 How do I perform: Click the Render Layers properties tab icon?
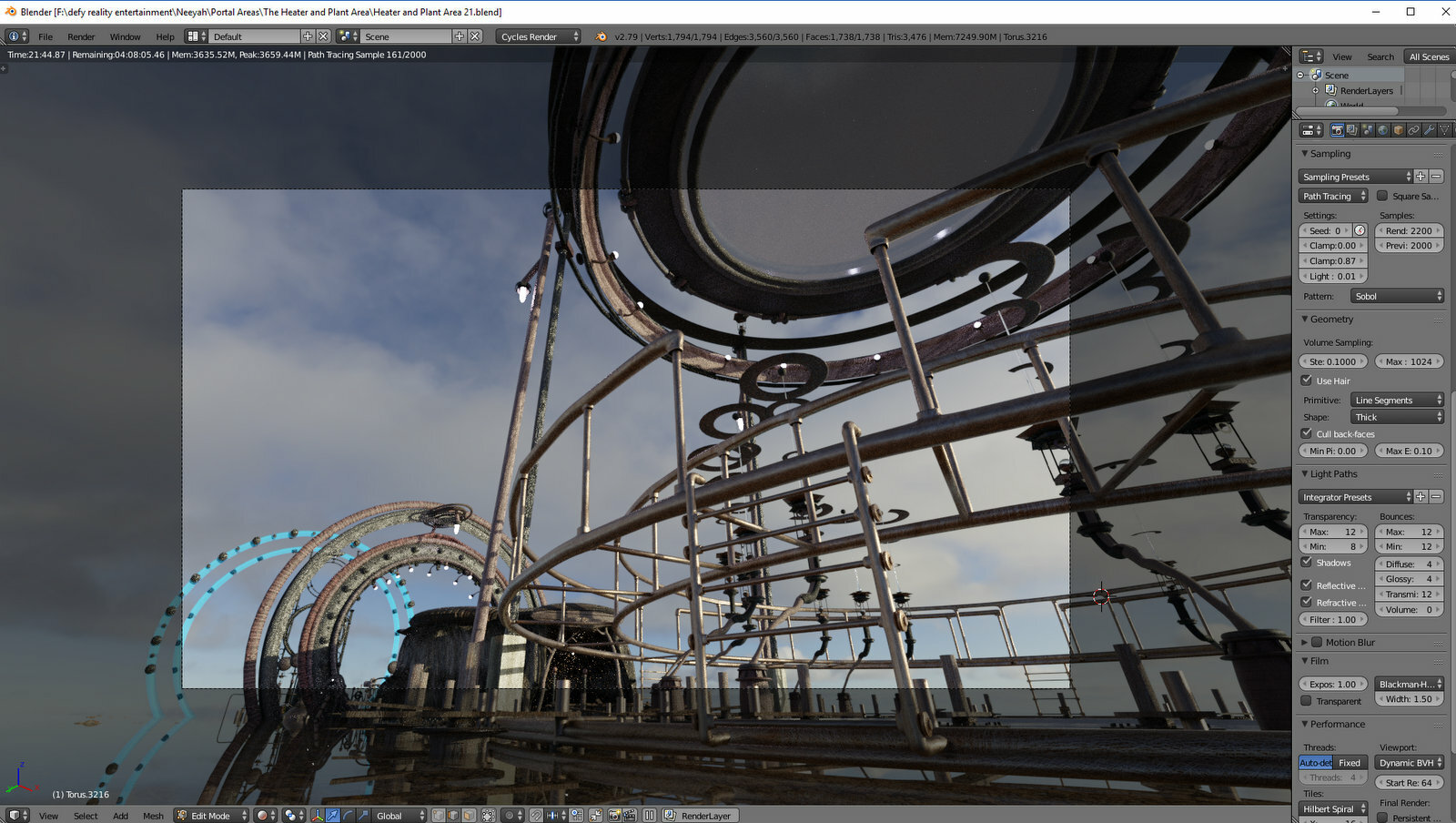1352,130
